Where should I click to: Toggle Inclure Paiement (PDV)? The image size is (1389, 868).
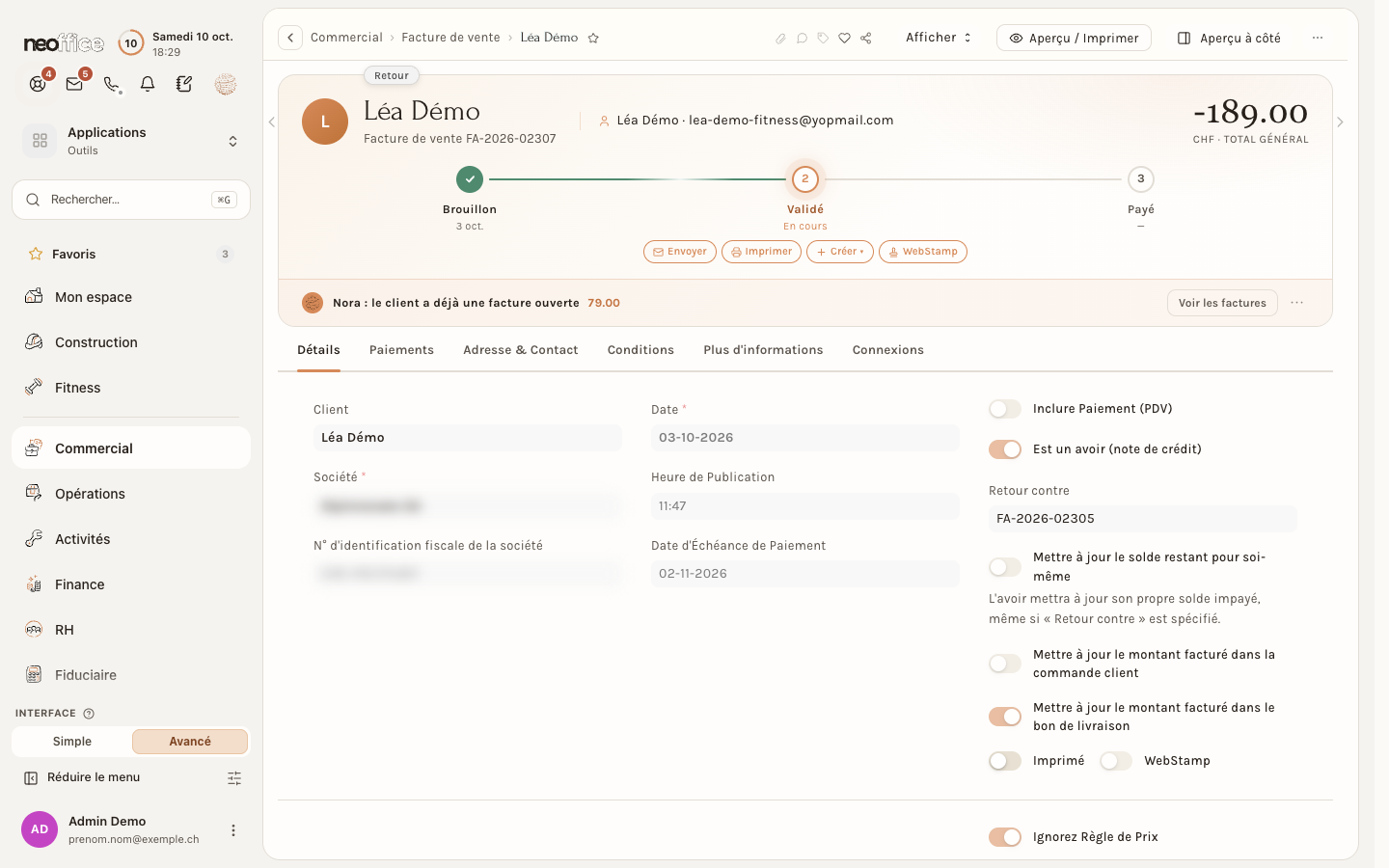click(1005, 409)
